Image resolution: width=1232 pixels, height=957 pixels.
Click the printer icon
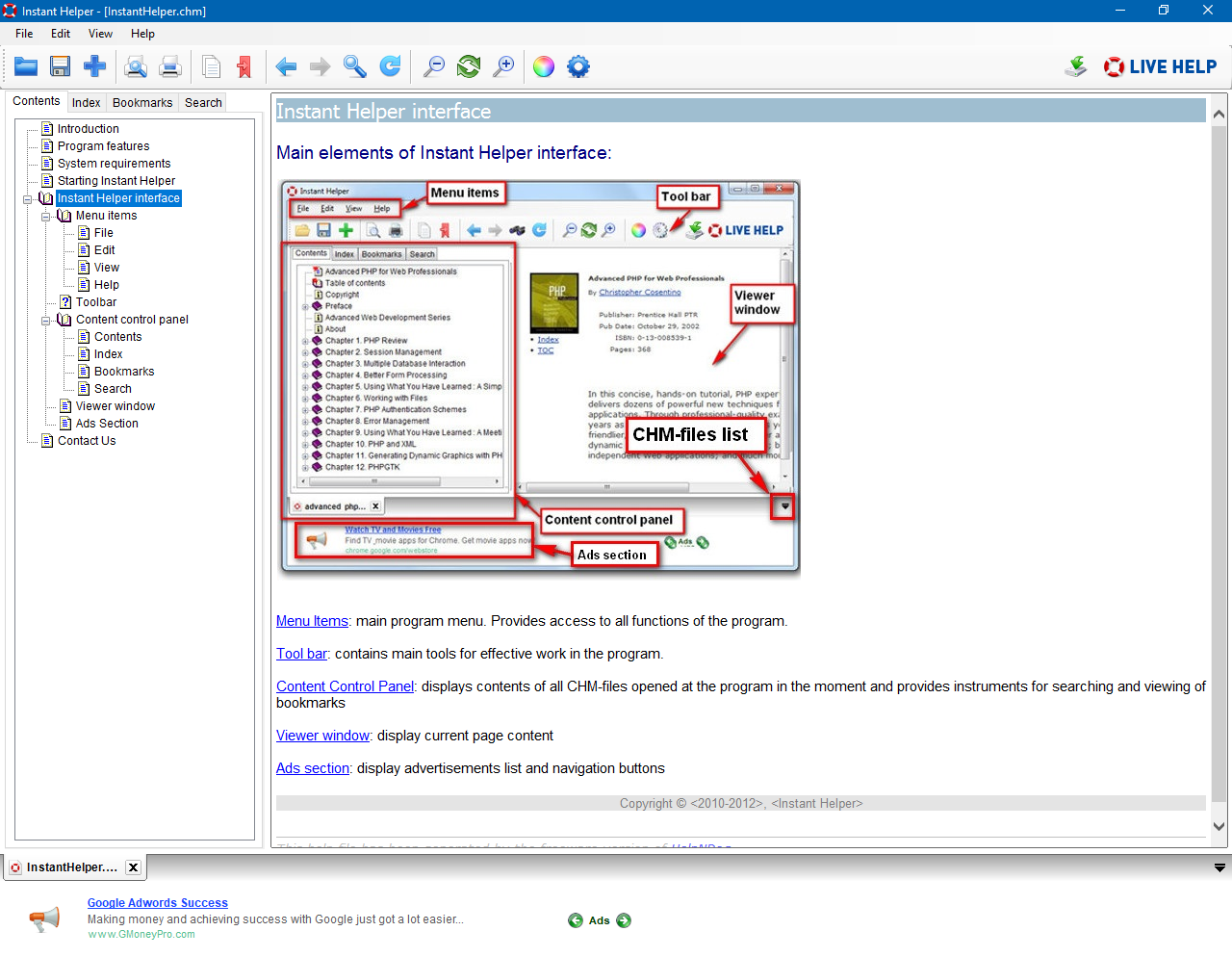[x=170, y=66]
